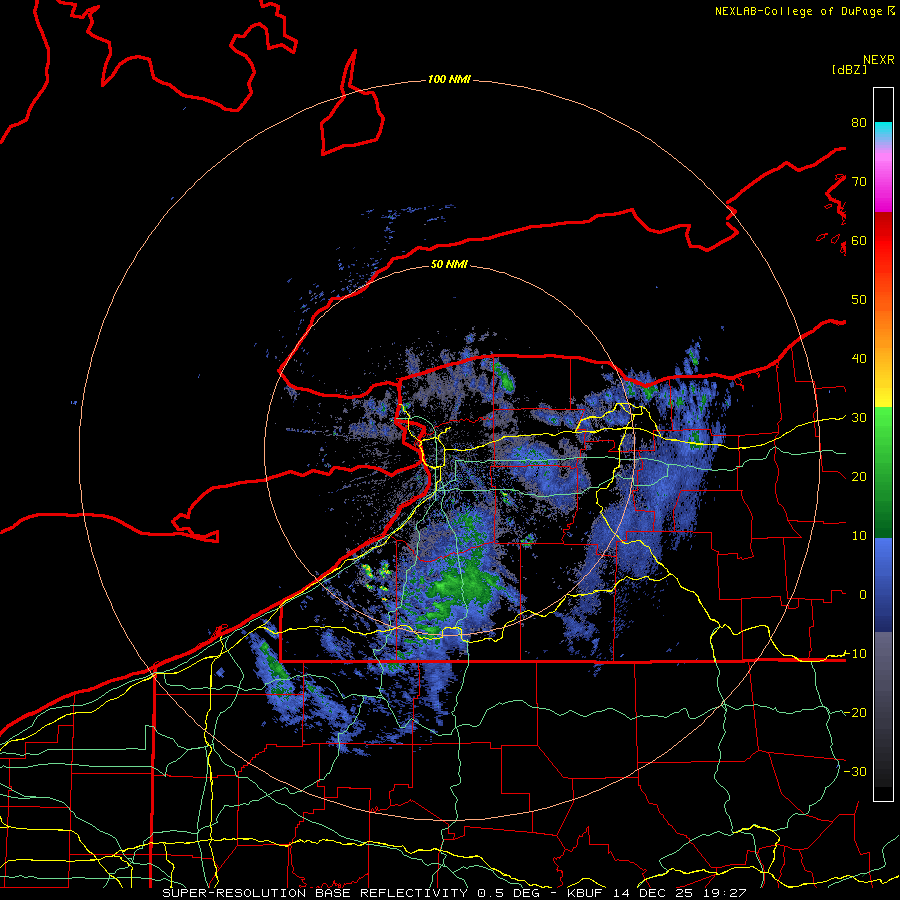Click the 60 dBZ scale label
The height and width of the screenshot is (900, 900).
[859, 240]
